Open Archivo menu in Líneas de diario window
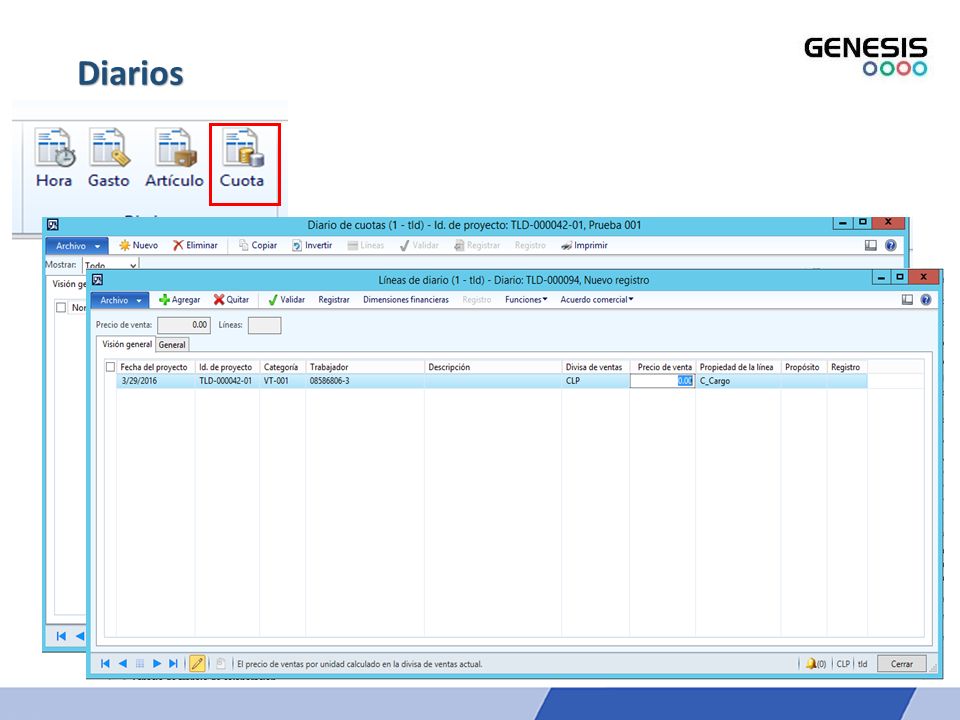The image size is (960, 720). pyautogui.click(x=120, y=301)
